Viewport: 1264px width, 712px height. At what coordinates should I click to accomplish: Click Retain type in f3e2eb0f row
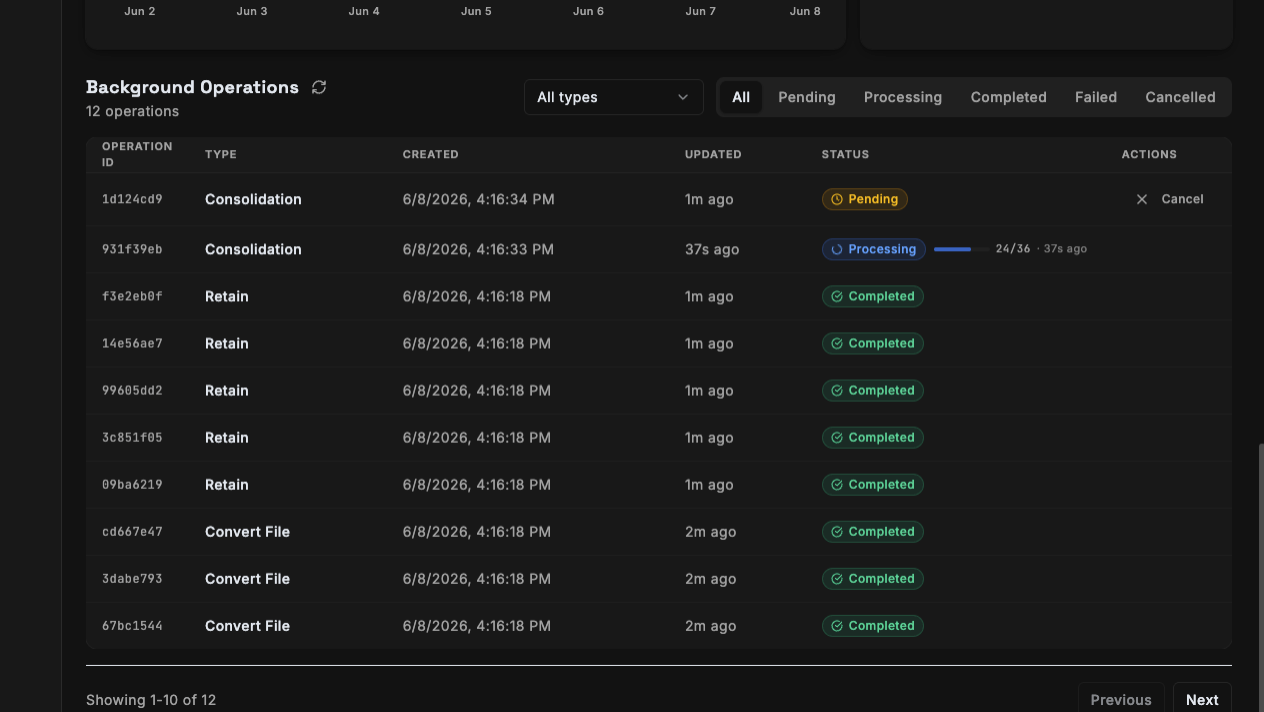point(227,296)
